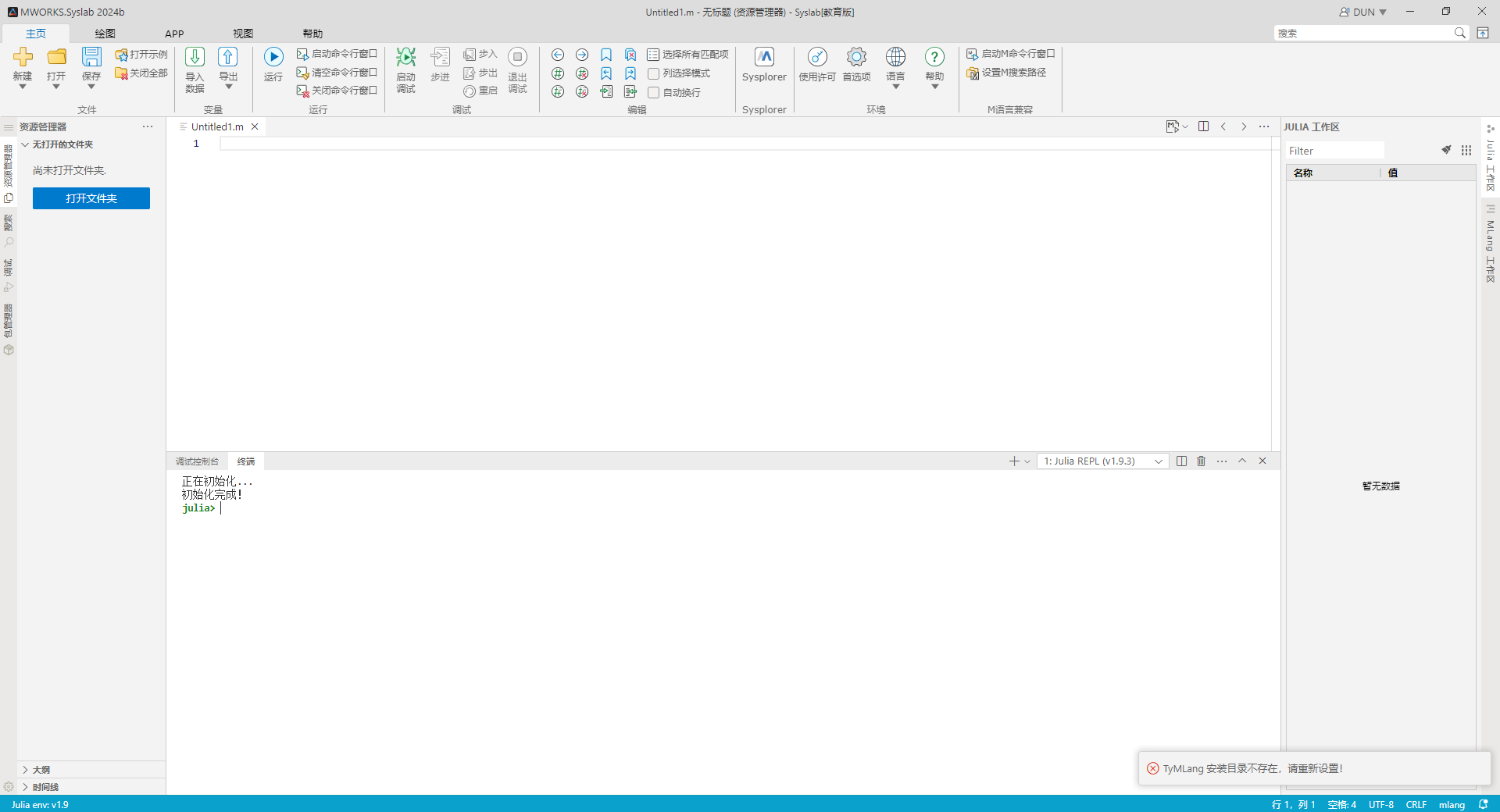Click 关闭全部 button

tap(141, 73)
